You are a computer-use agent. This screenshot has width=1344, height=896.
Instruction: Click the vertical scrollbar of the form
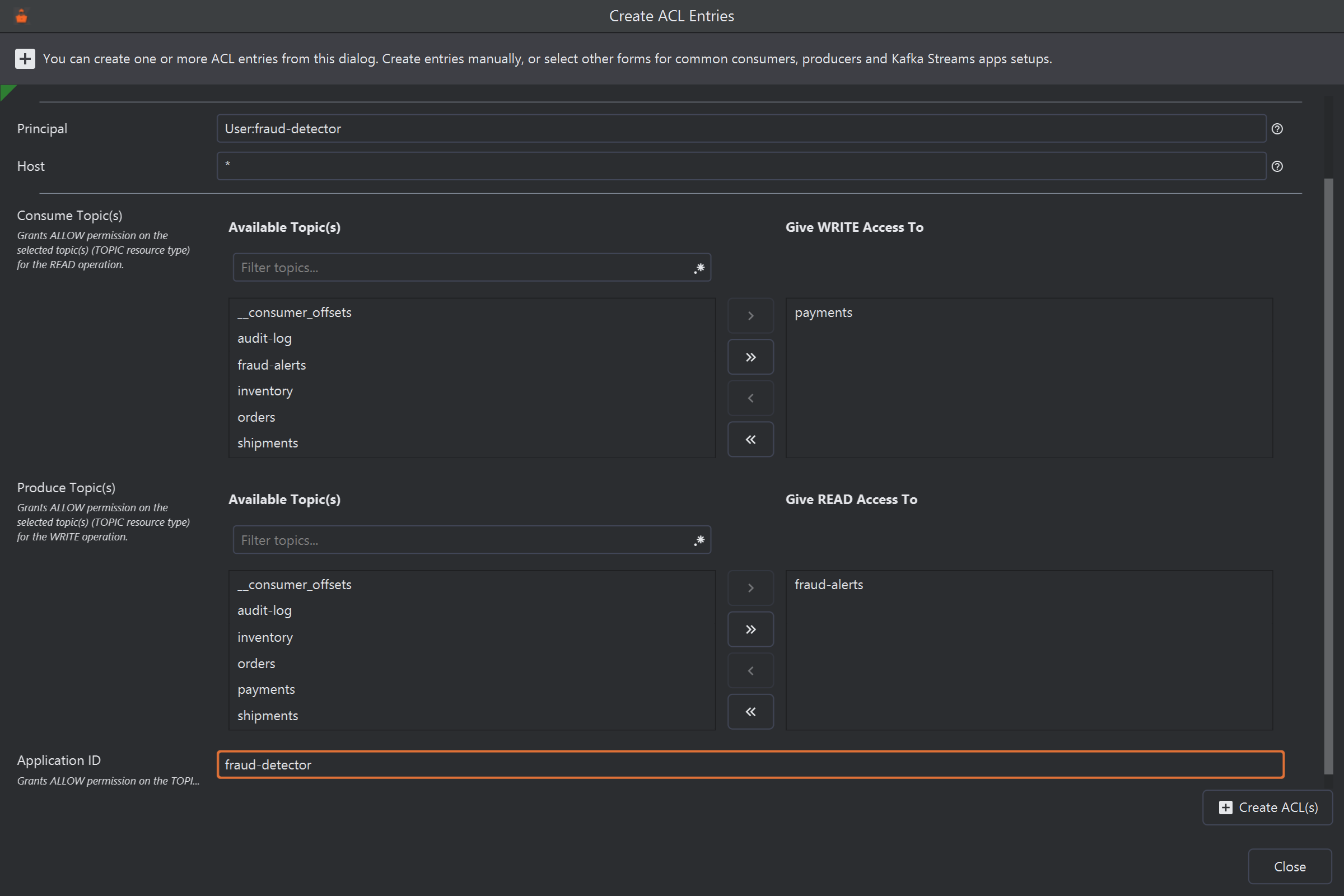pyautogui.click(x=1328, y=477)
